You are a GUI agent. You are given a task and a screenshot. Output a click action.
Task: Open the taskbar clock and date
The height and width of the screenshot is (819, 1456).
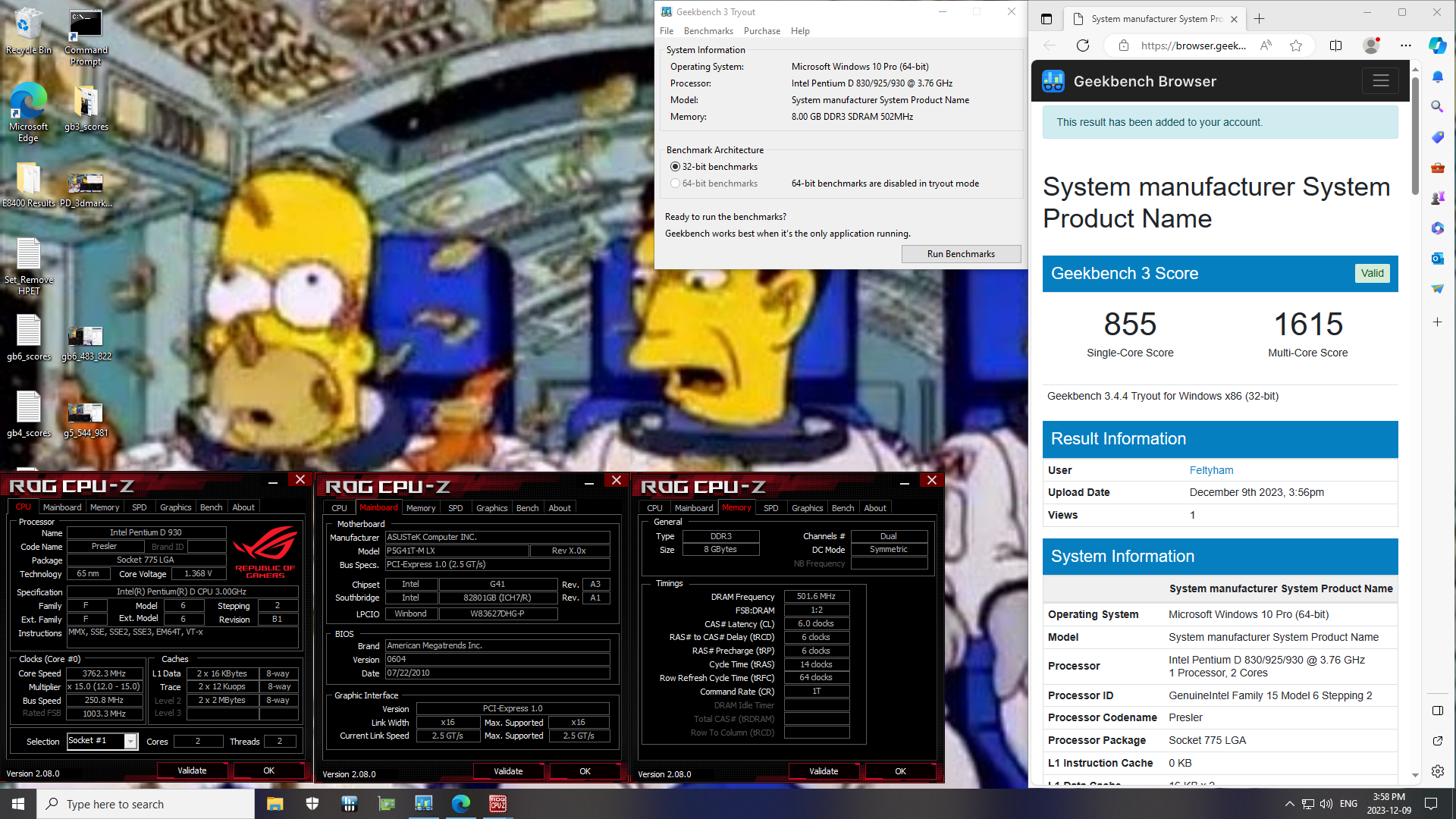coord(1389,804)
